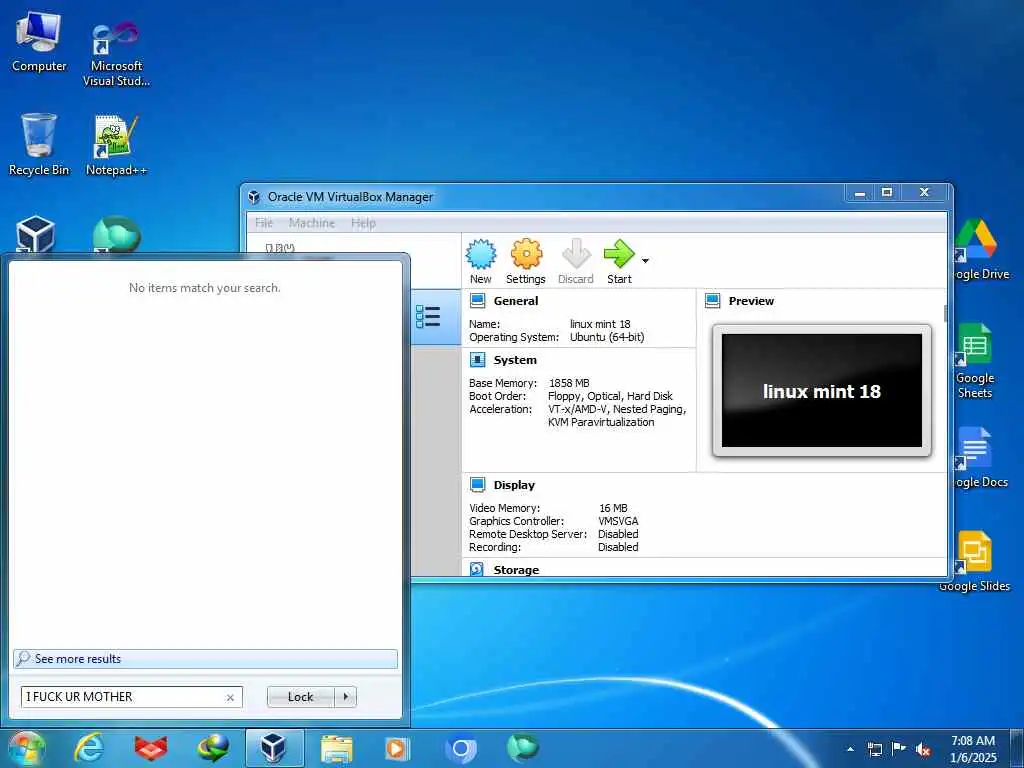Image resolution: width=1024 pixels, height=768 pixels.
Task: Click the Show desktop strip
Action: click(1016, 749)
